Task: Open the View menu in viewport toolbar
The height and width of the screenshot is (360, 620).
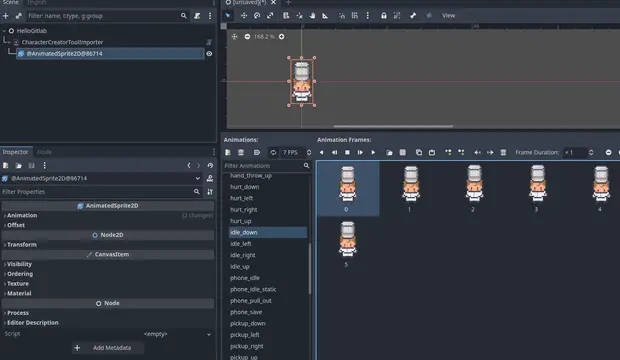Action: tap(448, 15)
